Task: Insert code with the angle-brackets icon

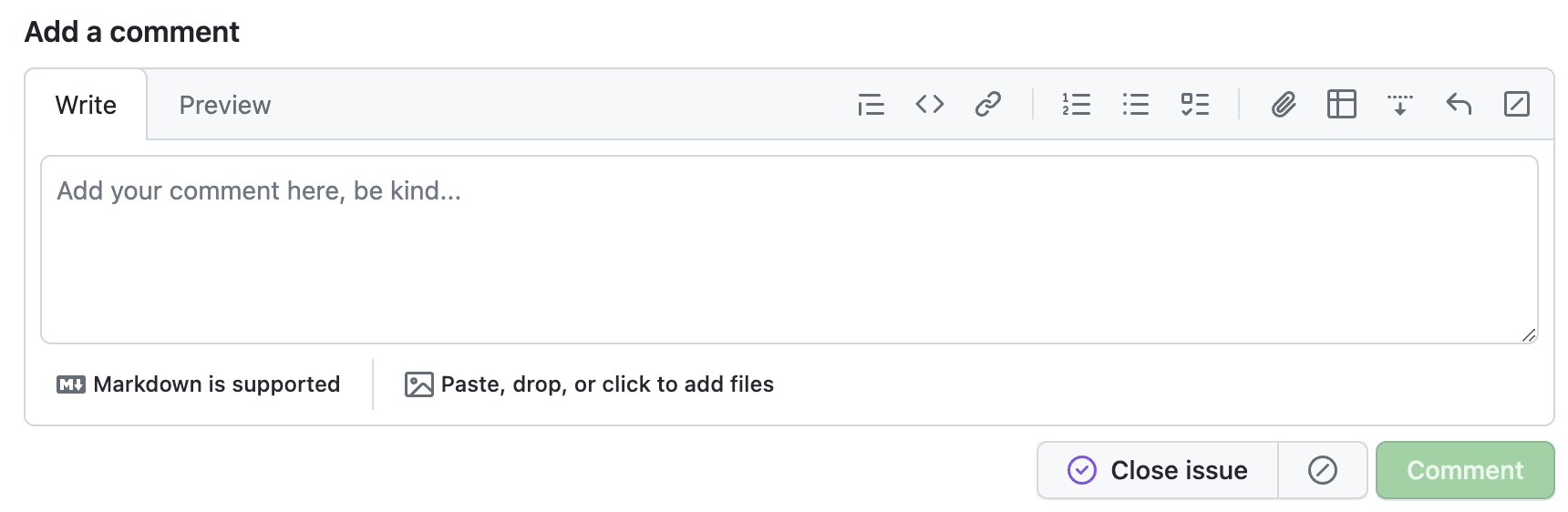Action: tap(929, 105)
